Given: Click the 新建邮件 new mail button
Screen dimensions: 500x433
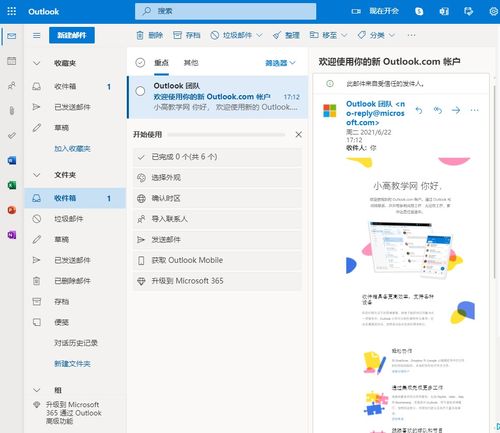Looking at the screenshot, I should tap(72, 35).
